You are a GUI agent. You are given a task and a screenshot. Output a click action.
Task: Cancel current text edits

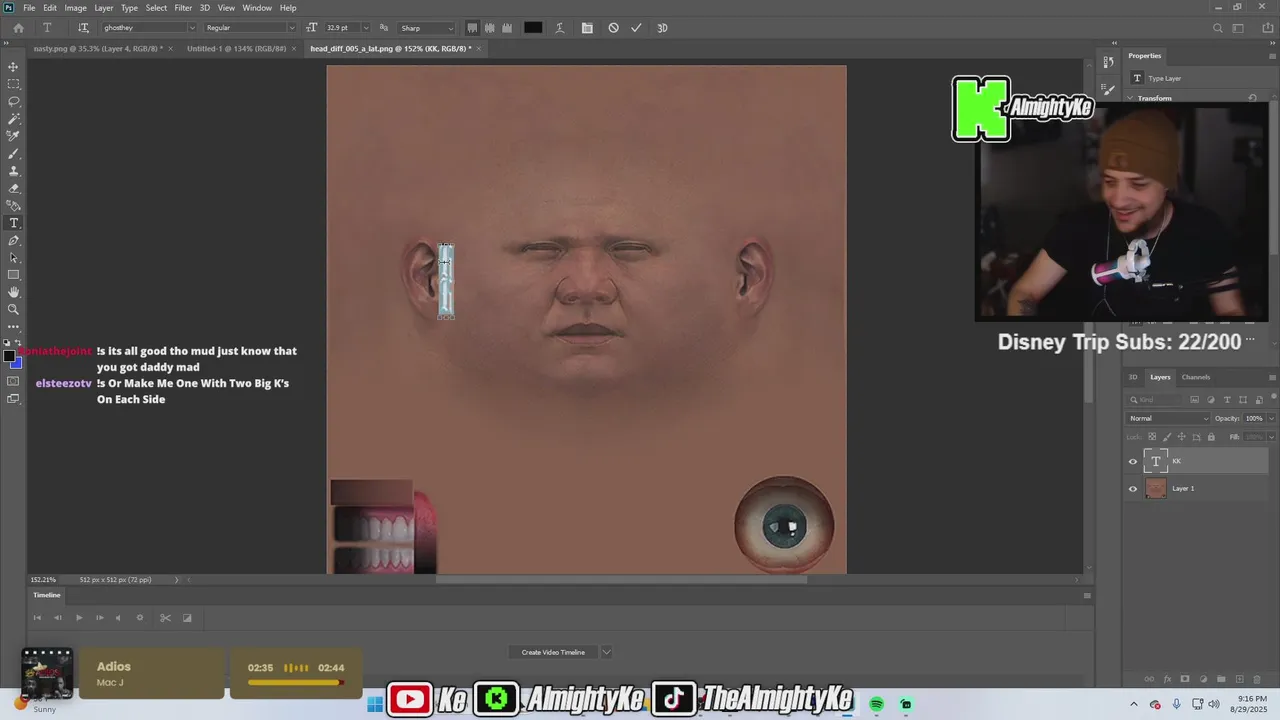[613, 28]
